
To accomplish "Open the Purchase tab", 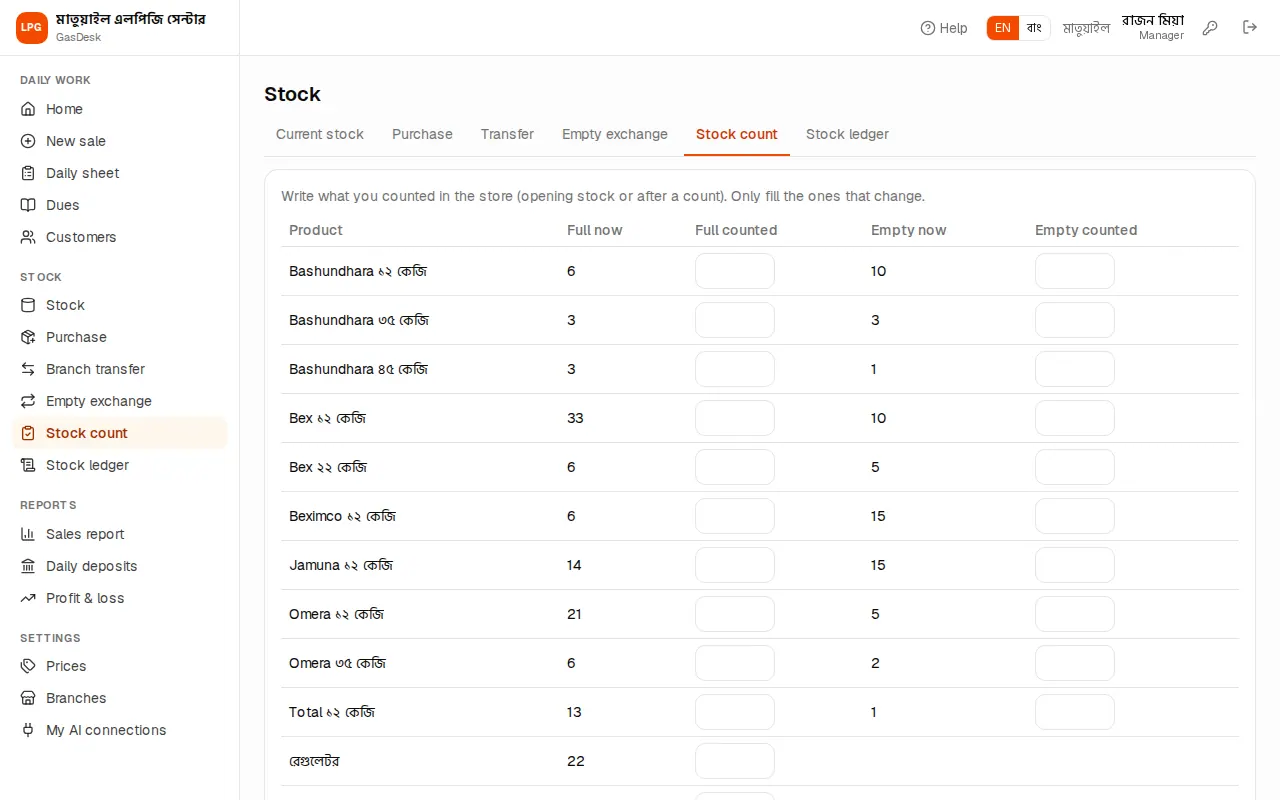I will coord(422,134).
